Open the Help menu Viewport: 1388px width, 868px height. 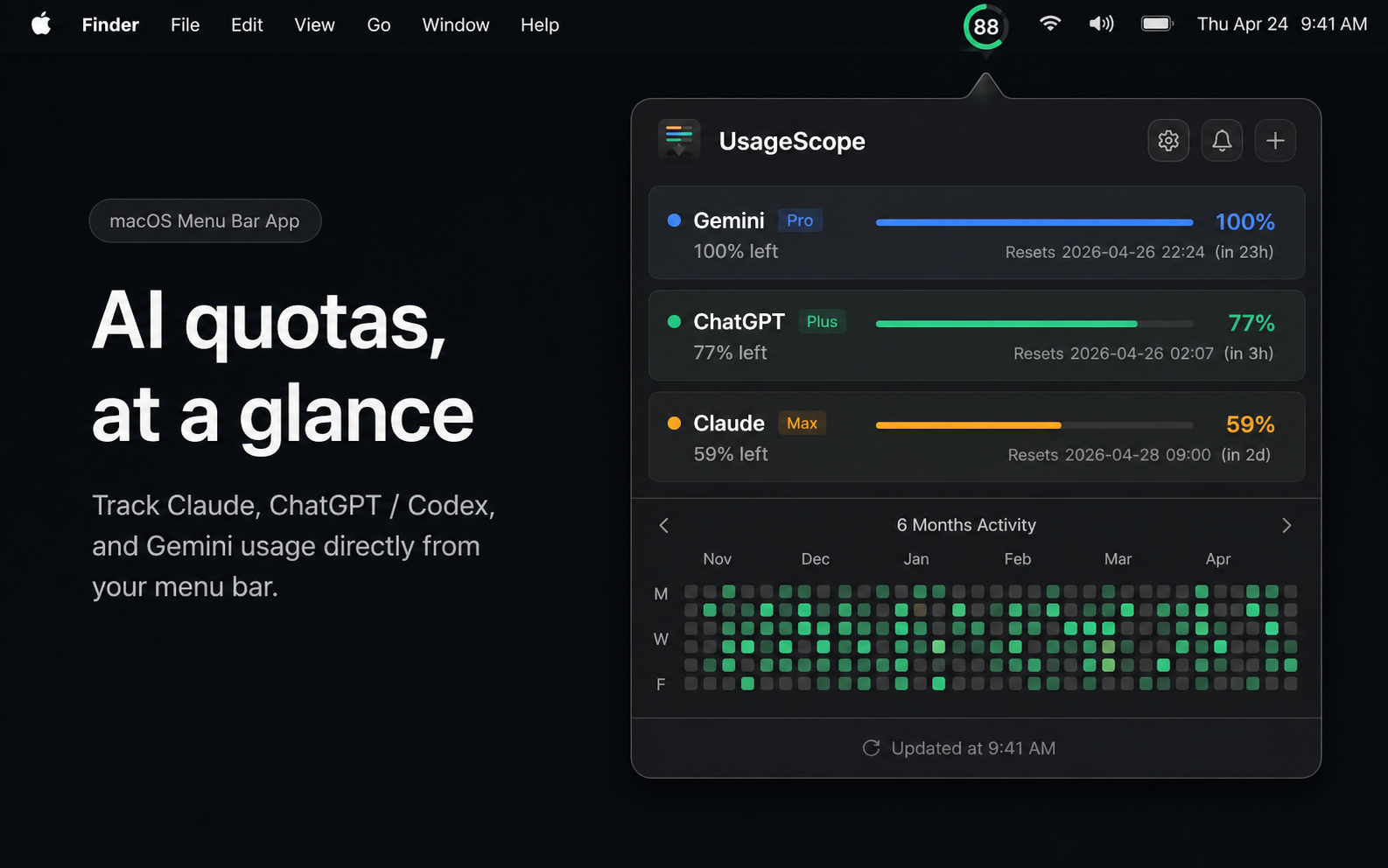[x=539, y=24]
